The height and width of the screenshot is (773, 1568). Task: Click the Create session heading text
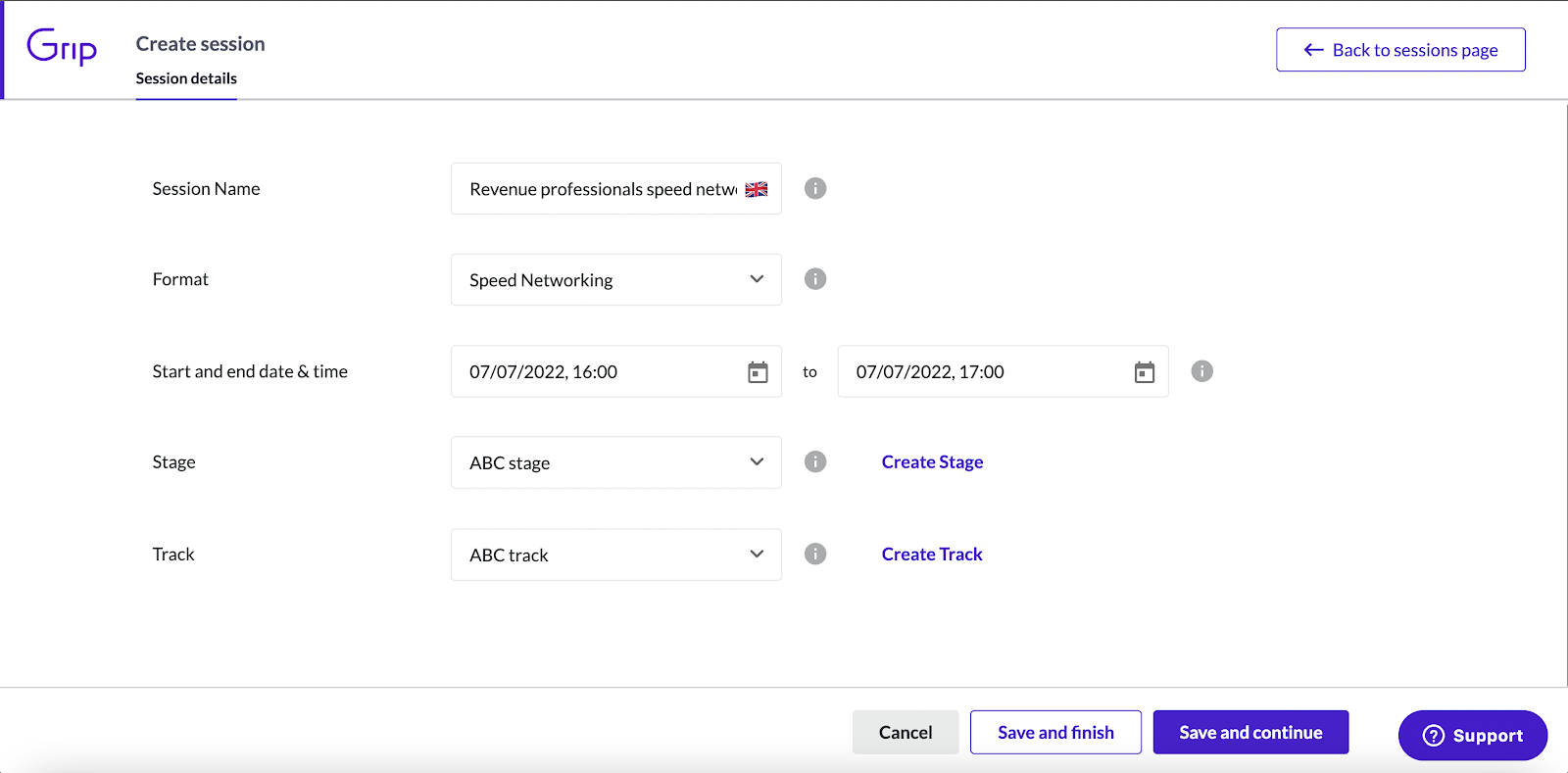(x=200, y=44)
